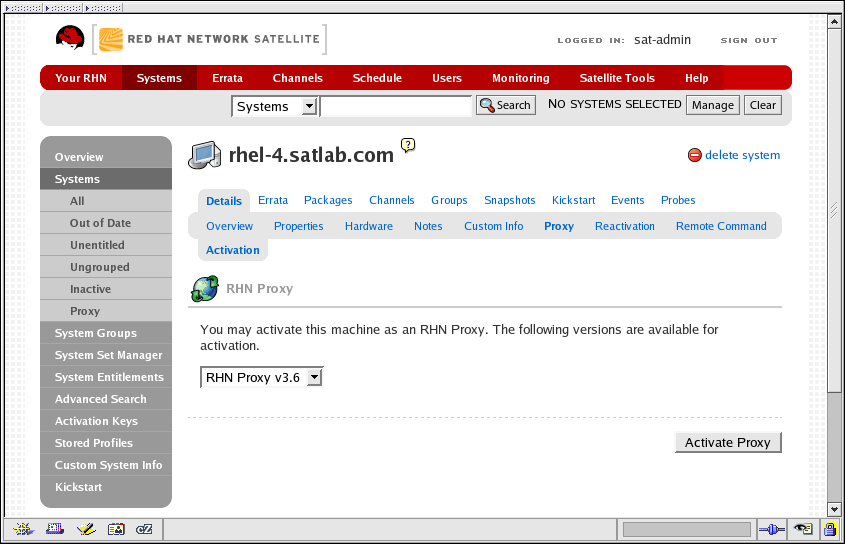Viewport: 845px width, 544px height.
Task: Click the online/offline plug icon in status bar
Action: [x=772, y=530]
